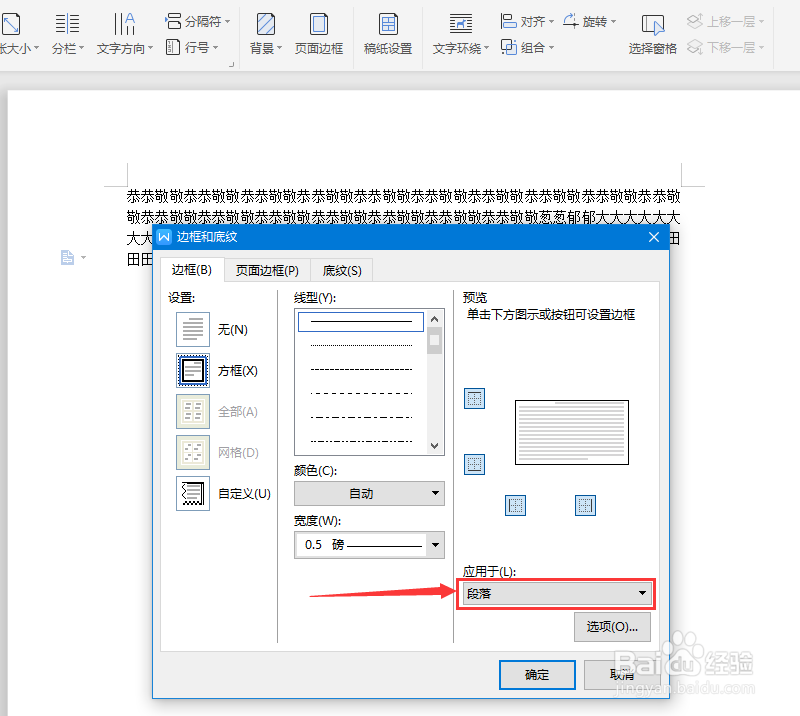Switch to the 边框(B) tab
Image resolution: width=800 pixels, height=716 pixels.
click(192, 269)
